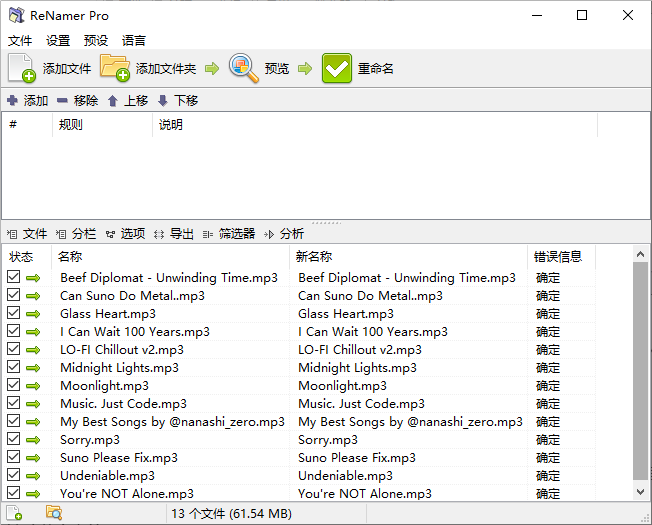
Task: Select the Suno Please Fix.mp3 file name
Action: coord(119,458)
